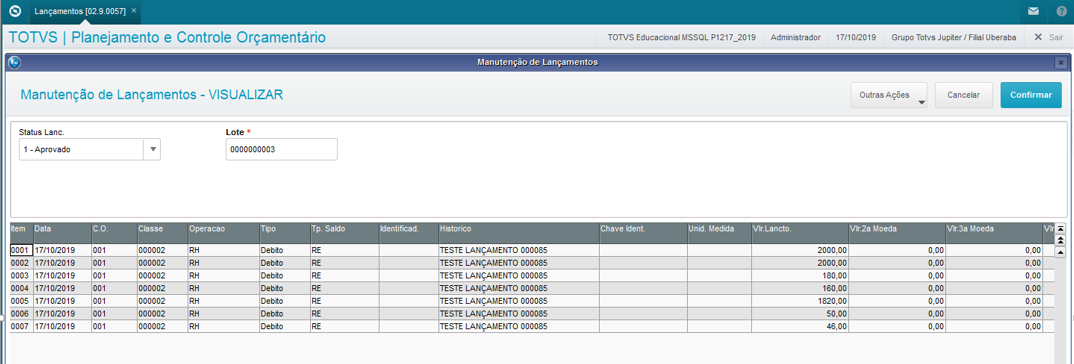Viewport: 1074px width, 364px height.
Task: Open the mail envelope icon
Action: pos(1034,12)
